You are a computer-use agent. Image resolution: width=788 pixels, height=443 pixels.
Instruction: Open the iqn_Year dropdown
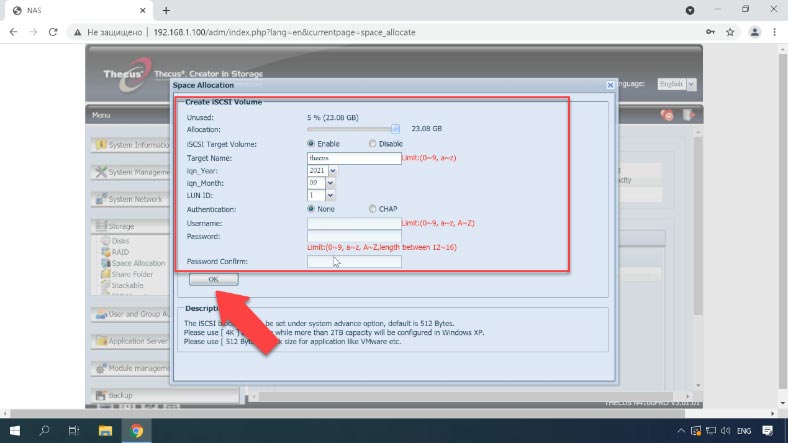333,171
